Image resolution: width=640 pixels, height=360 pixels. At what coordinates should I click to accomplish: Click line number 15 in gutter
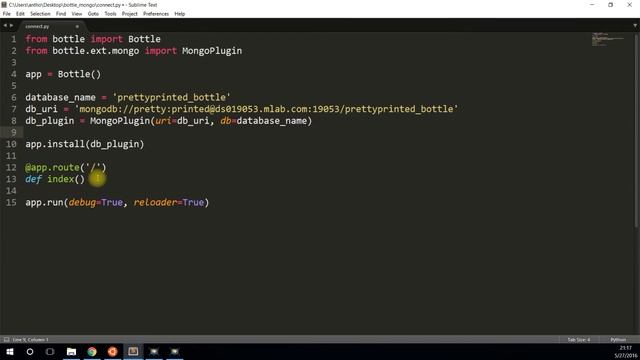click(x=11, y=202)
